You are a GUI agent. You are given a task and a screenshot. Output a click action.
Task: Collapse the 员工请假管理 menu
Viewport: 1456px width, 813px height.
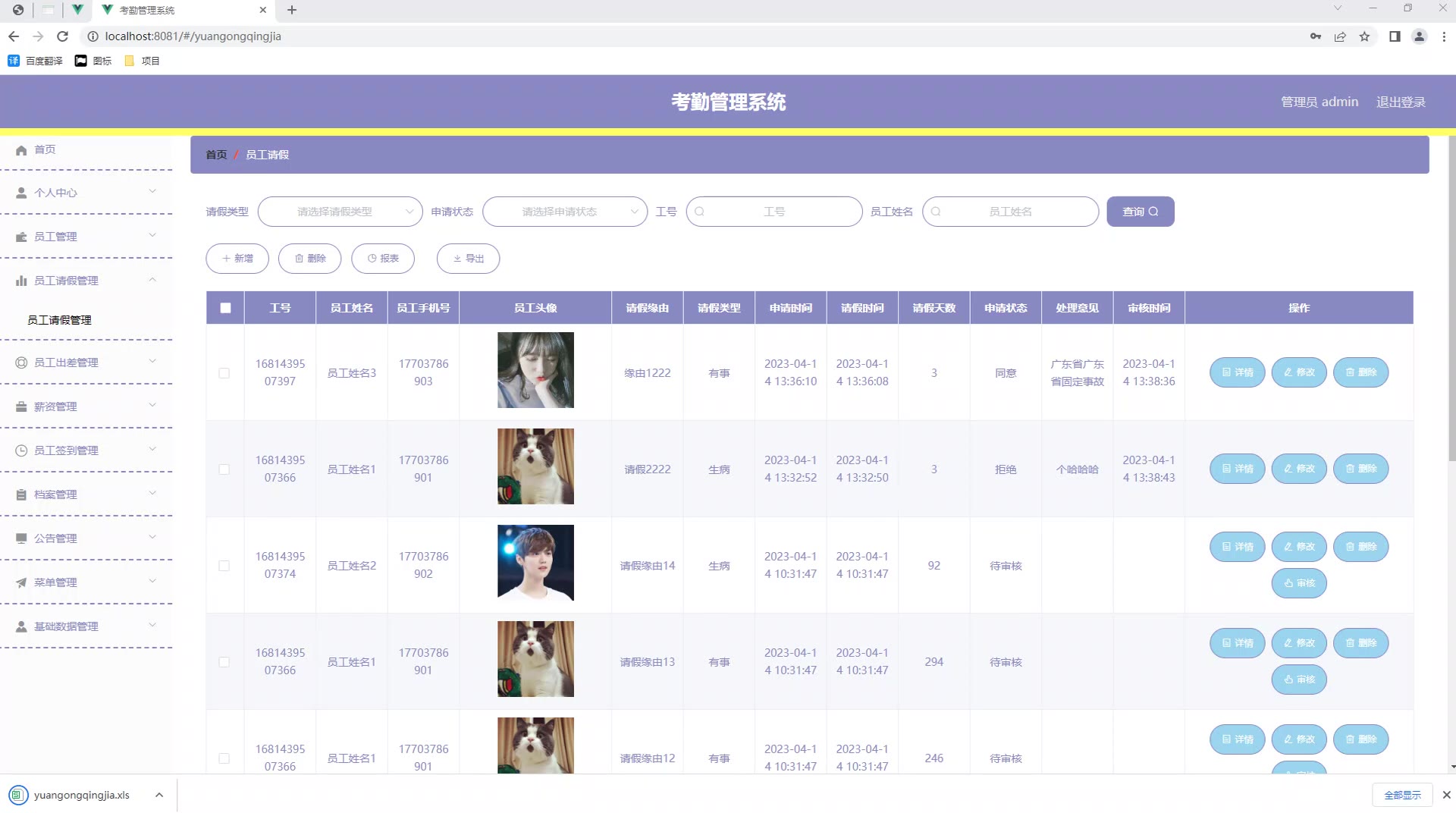pyautogui.click(x=152, y=280)
